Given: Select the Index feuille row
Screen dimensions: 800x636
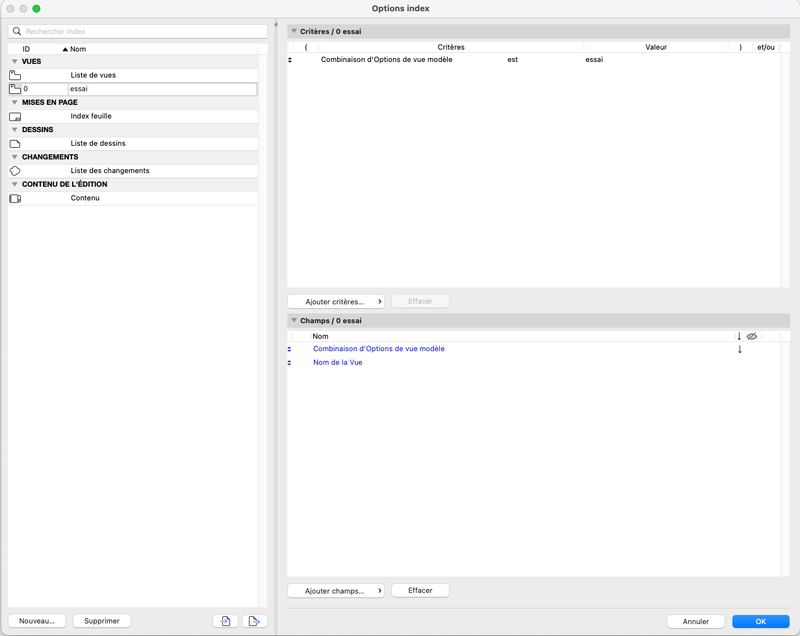Looking at the screenshot, I should point(133,116).
